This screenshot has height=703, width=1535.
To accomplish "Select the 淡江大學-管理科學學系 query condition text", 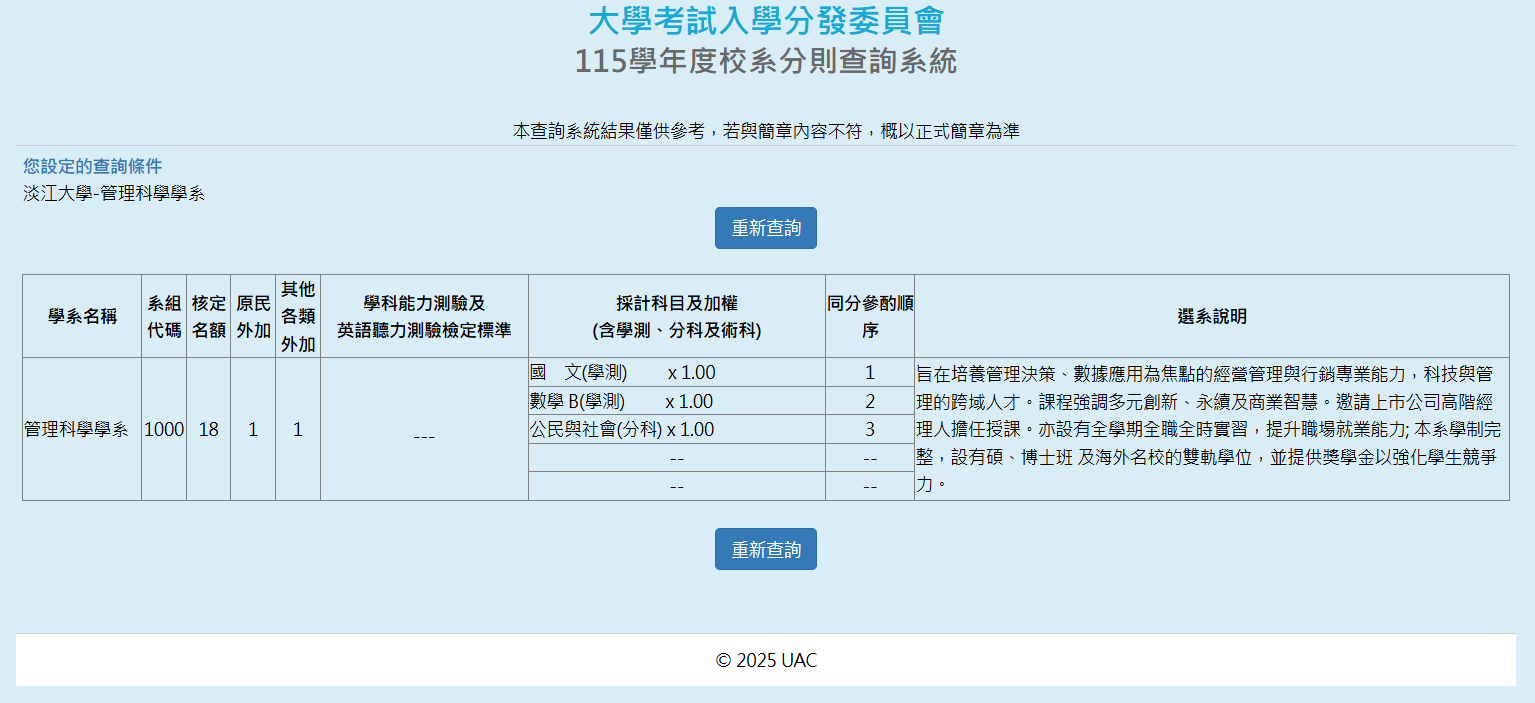I will (x=114, y=194).
